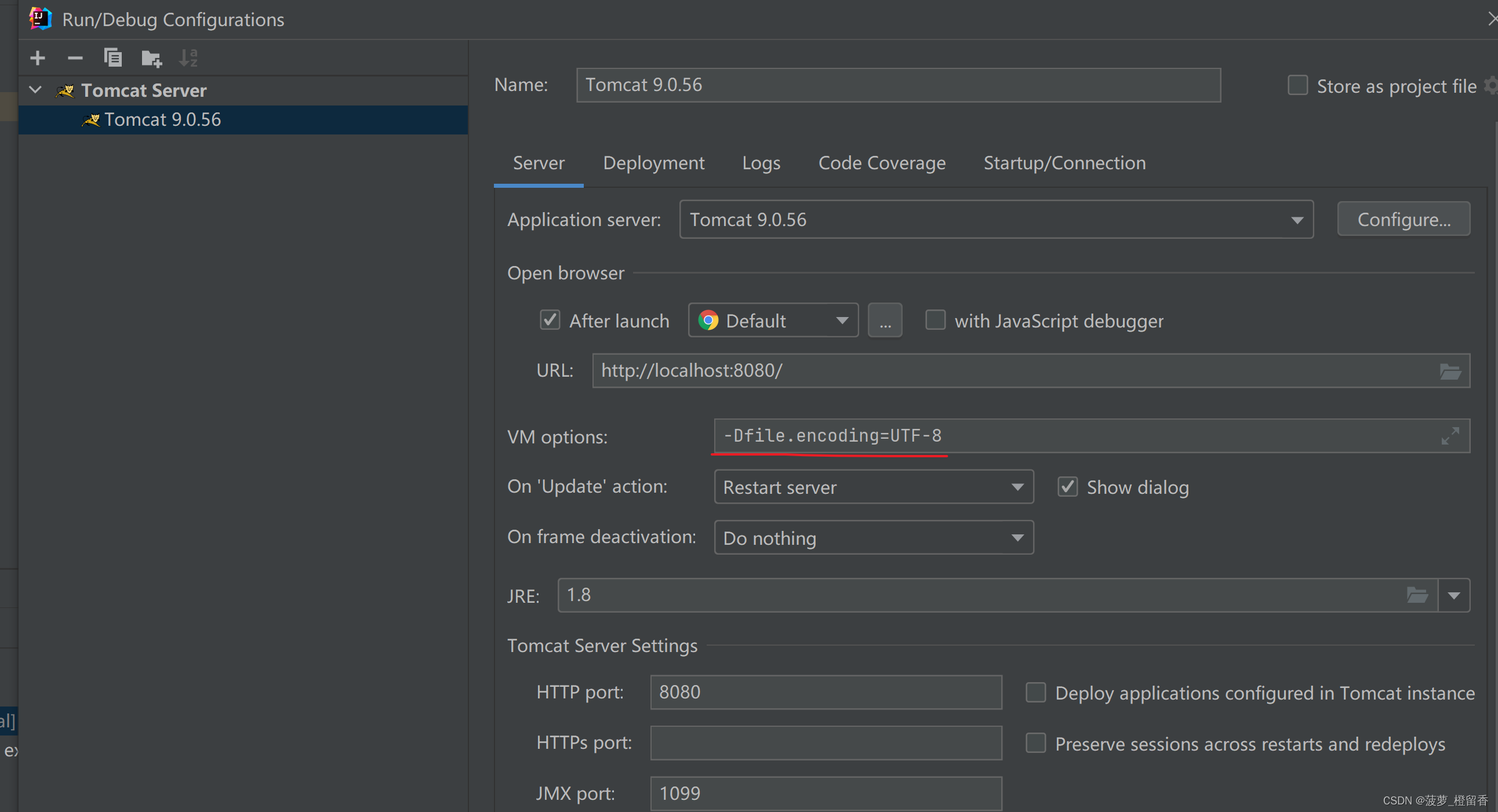Click the JMX port field

point(826,793)
